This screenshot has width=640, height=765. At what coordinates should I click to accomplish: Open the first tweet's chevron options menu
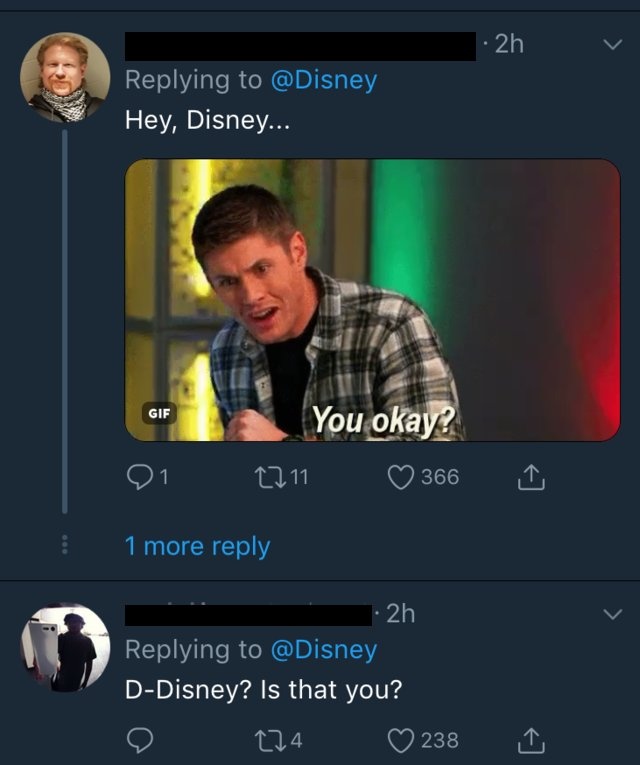point(612,45)
